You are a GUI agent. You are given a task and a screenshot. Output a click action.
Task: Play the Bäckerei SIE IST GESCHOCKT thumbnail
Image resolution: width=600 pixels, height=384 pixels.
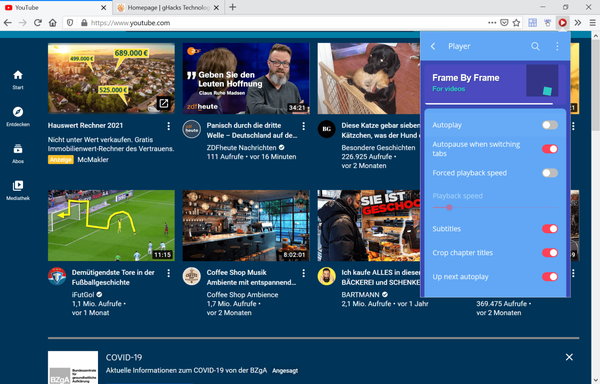(x=368, y=226)
